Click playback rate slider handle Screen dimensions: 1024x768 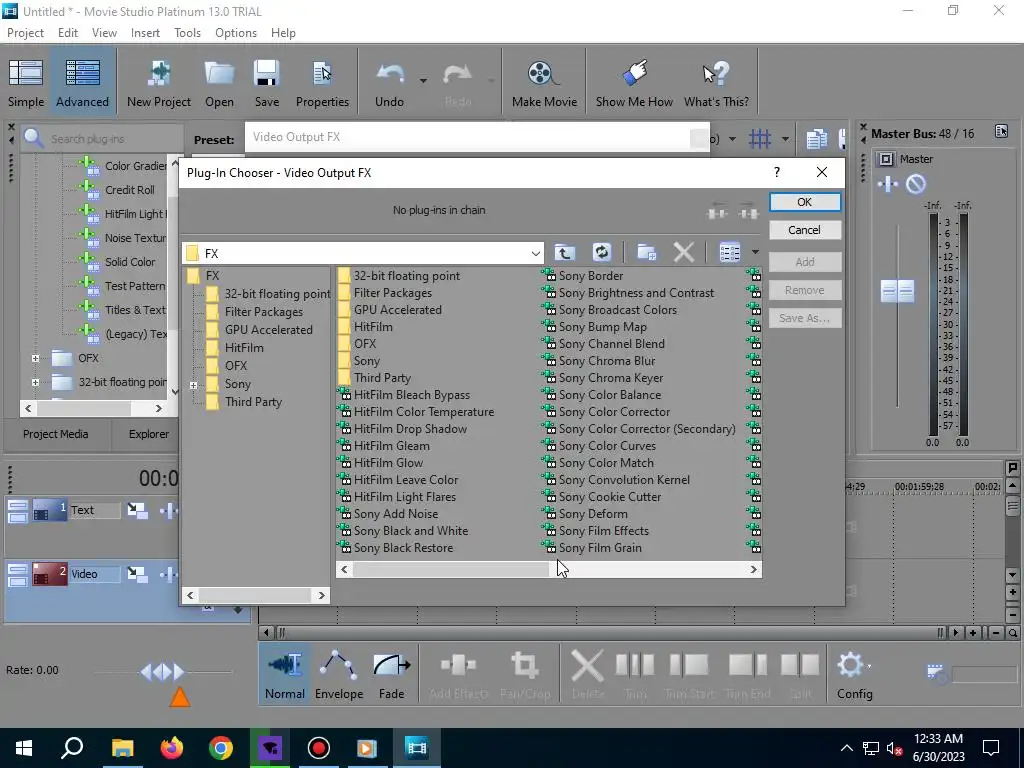tap(163, 671)
